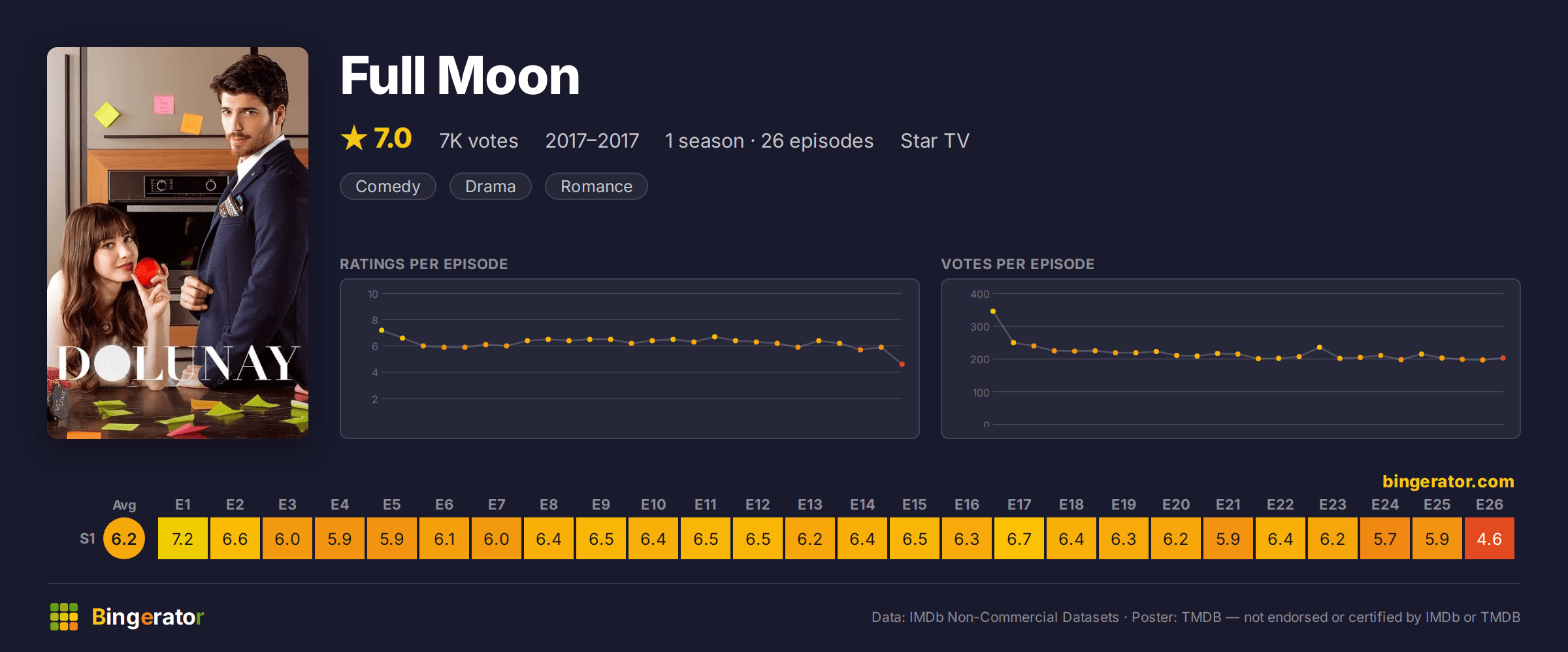Screen dimensions: 1568x652
Task: Select the E1 rating cell 7.2
Action: [x=183, y=538]
